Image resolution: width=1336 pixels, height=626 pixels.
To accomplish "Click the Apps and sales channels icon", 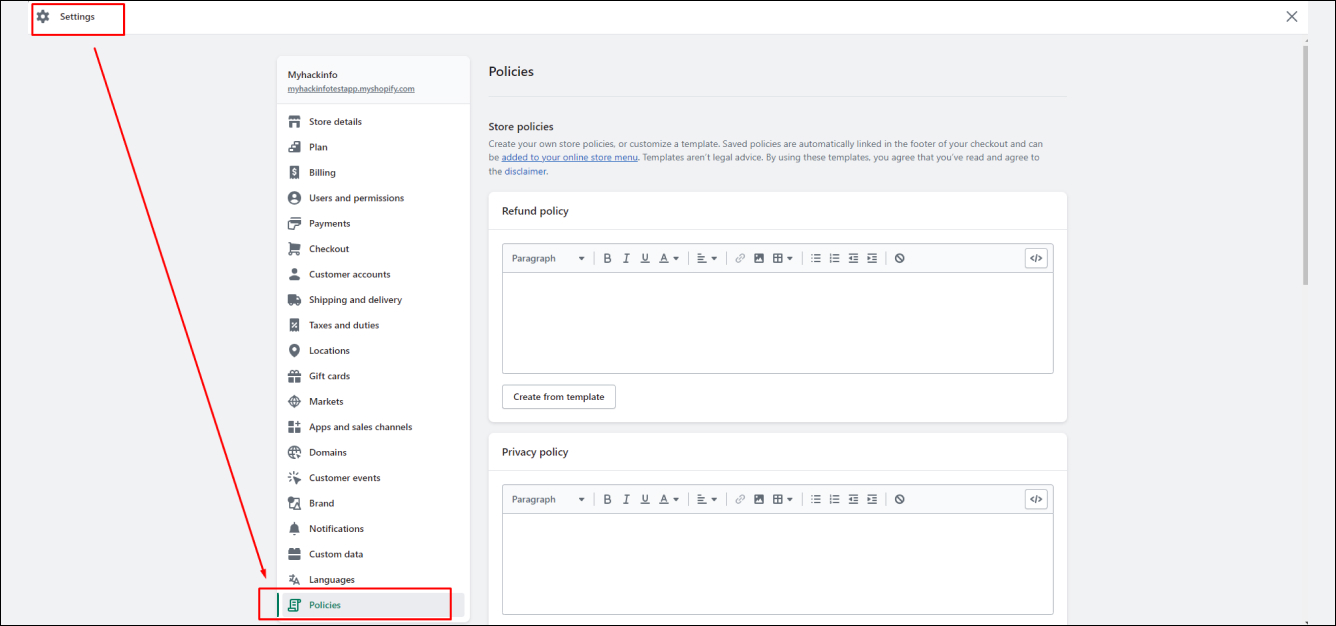I will [294, 427].
